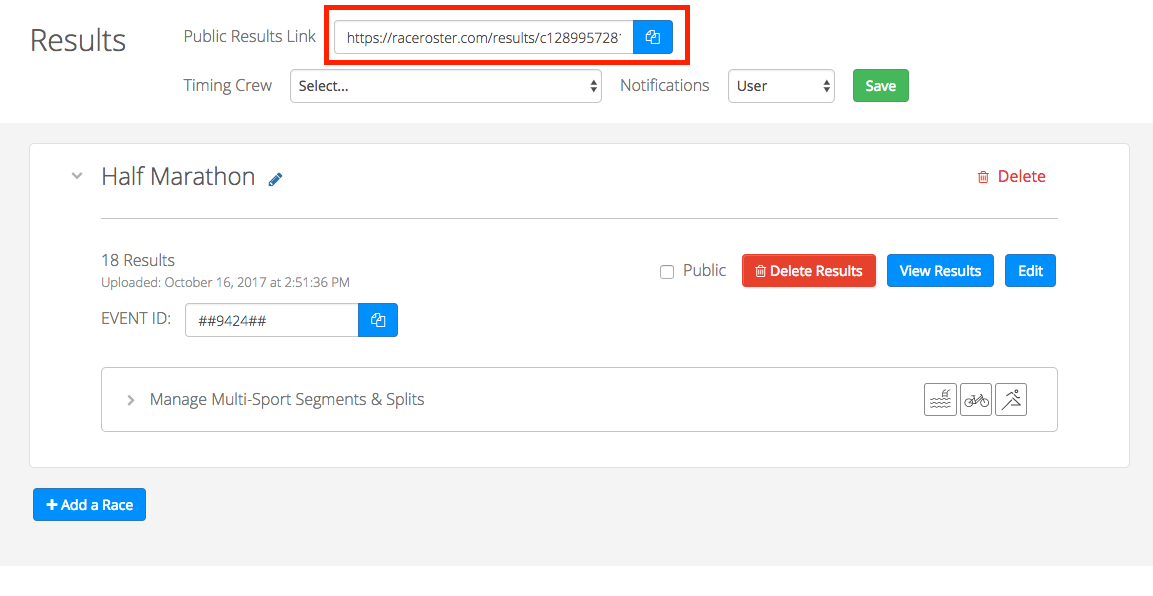This screenshot has height=596, width=1153.
Task: Click the Public Results Link field
Action: coord(483,37)
